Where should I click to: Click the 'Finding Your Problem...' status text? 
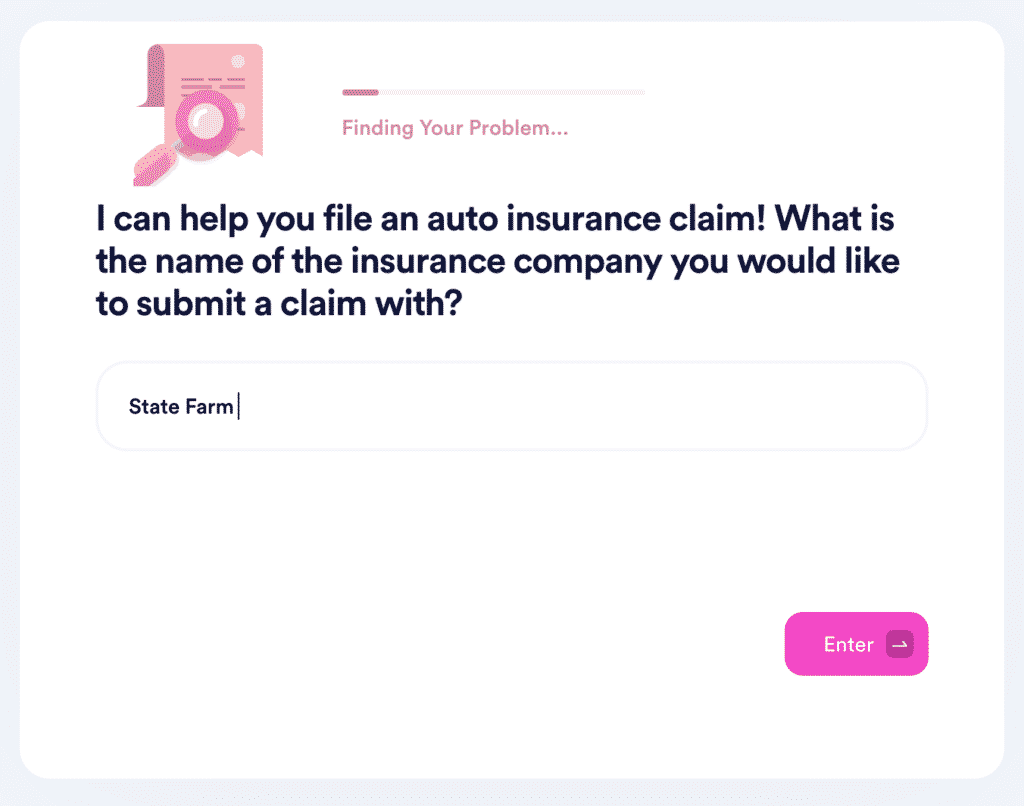coord(455,128)
